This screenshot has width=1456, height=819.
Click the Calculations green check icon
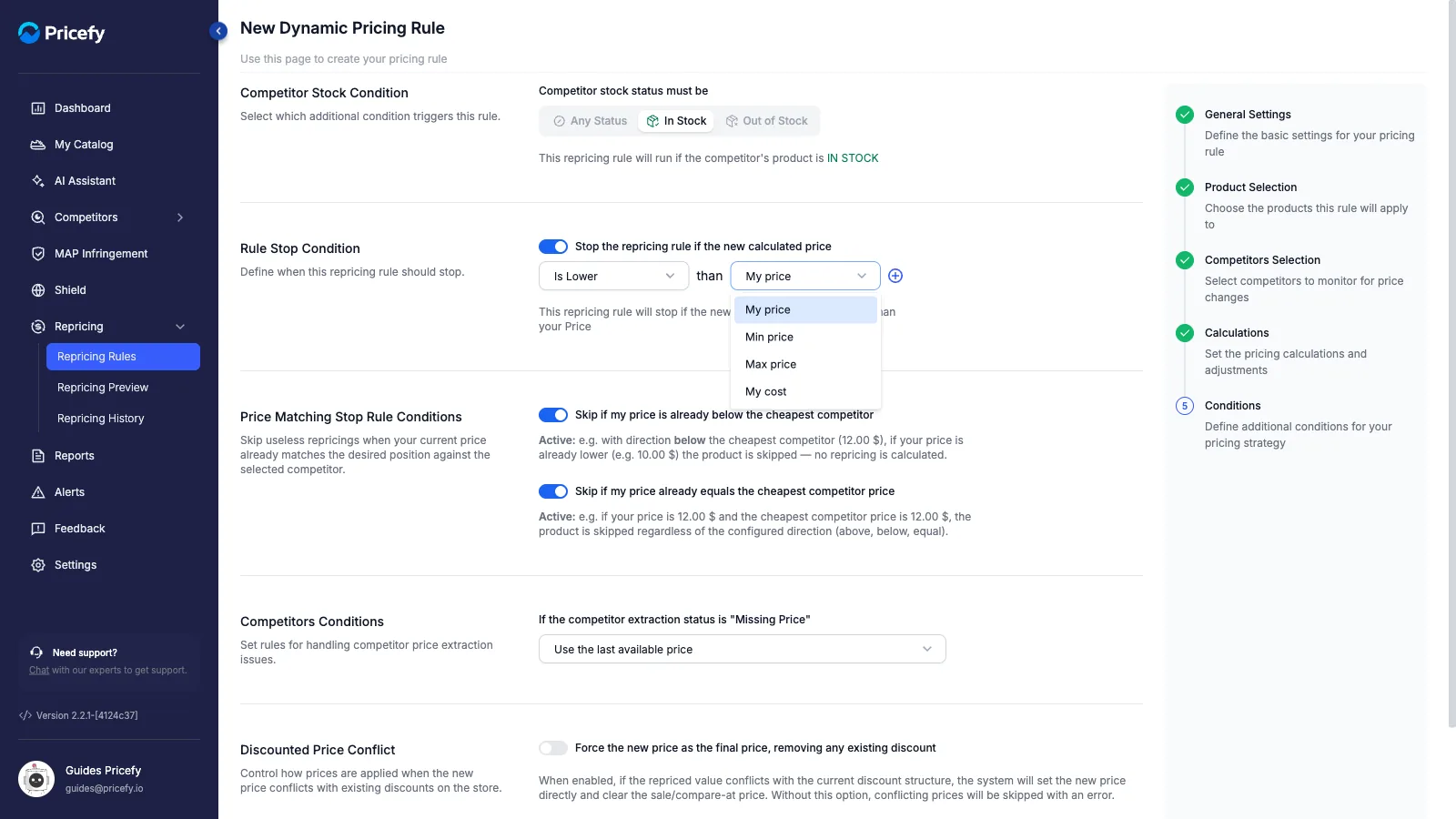[1185, 333]
